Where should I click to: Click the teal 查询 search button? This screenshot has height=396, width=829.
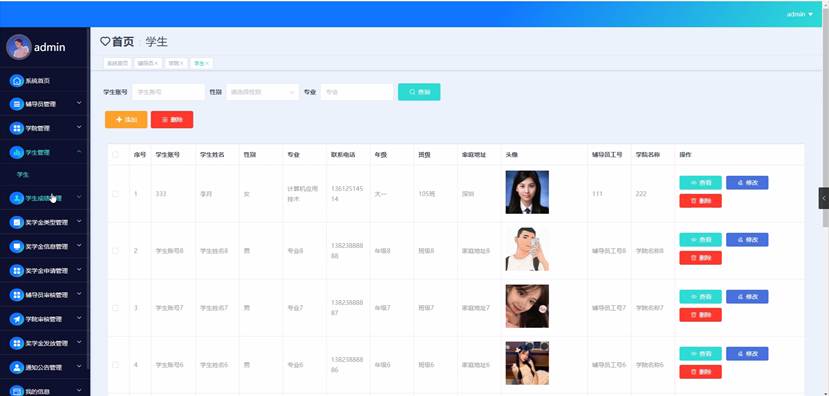[x=419, y=92]
